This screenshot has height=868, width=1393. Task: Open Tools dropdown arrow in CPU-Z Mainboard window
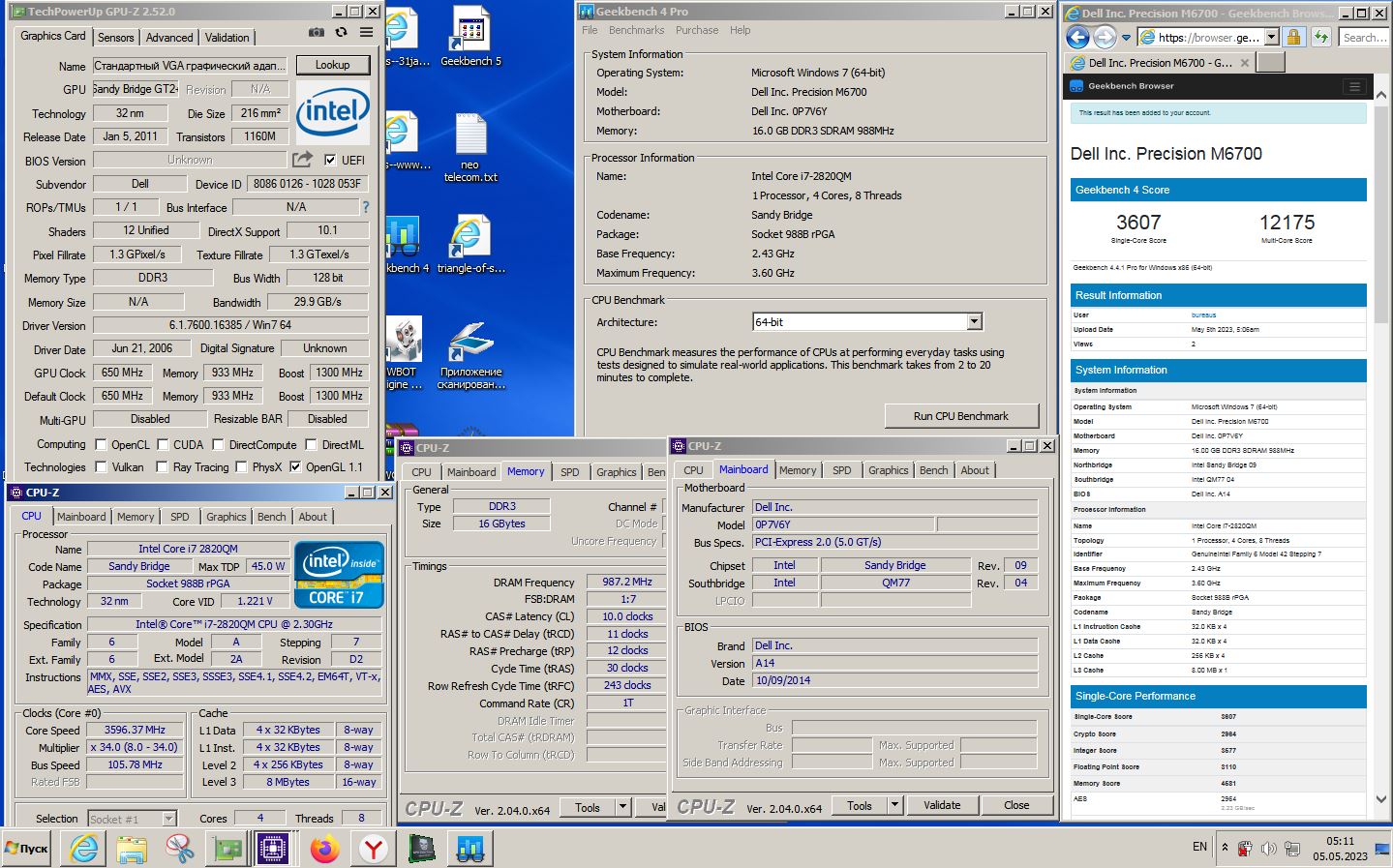click(x=894, y=805)
